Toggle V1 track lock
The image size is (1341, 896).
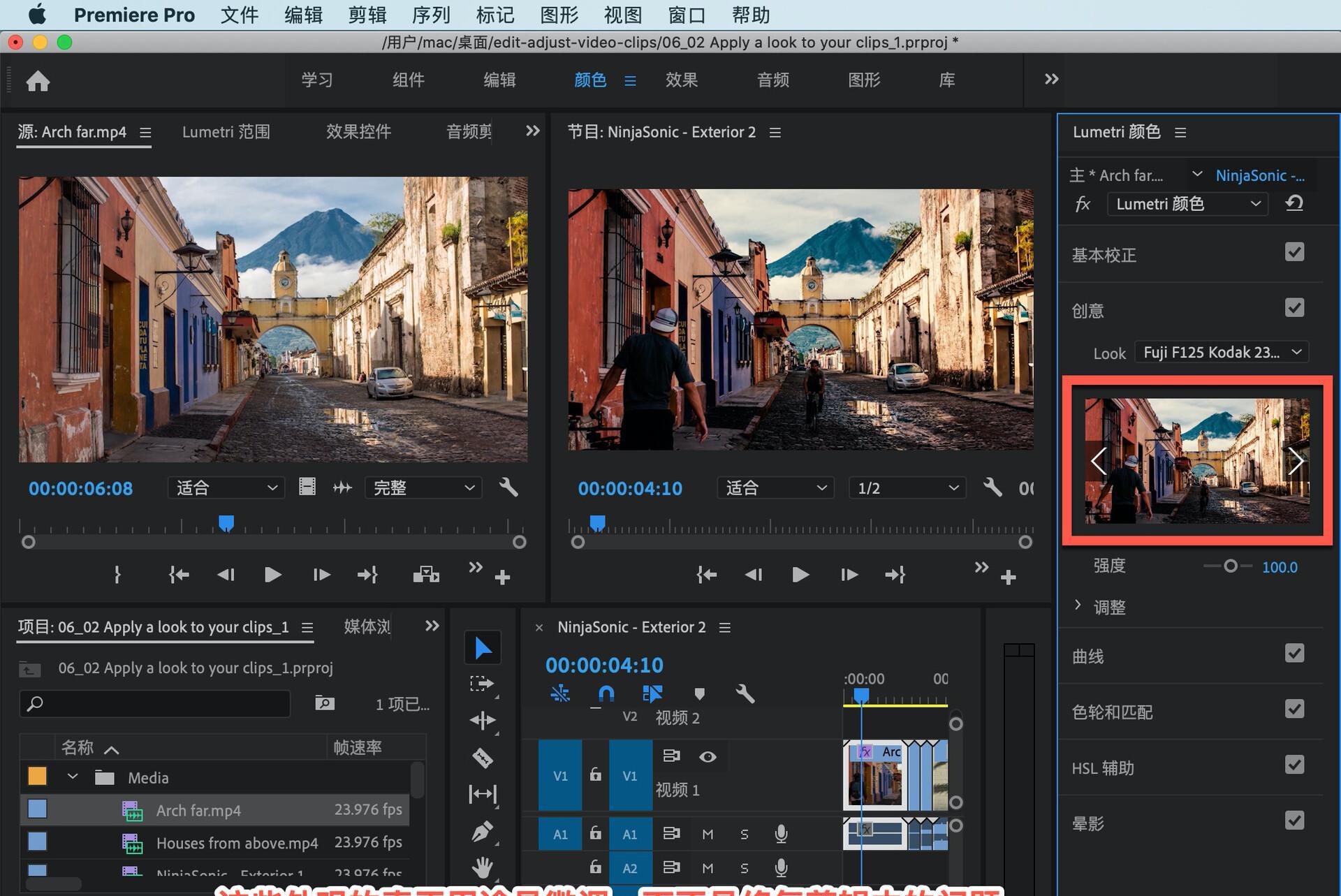tap(595, 774)
